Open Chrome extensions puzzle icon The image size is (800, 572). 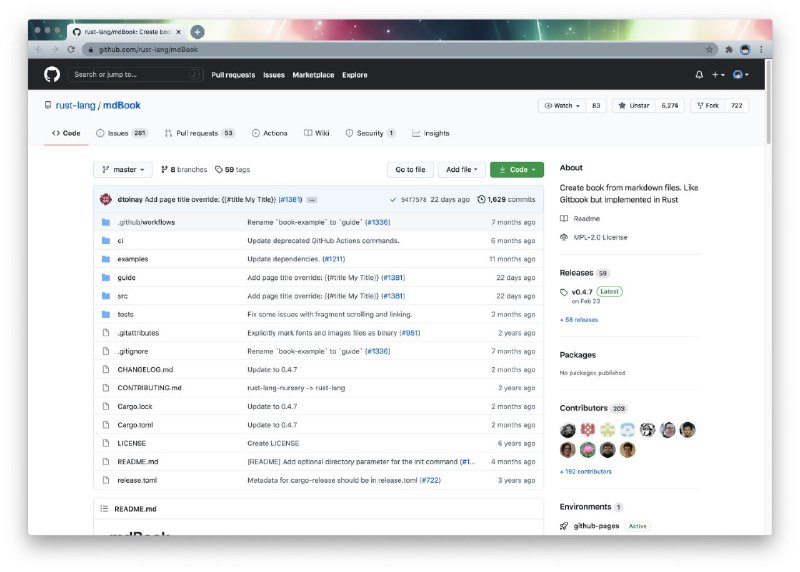tap(729, 49)
